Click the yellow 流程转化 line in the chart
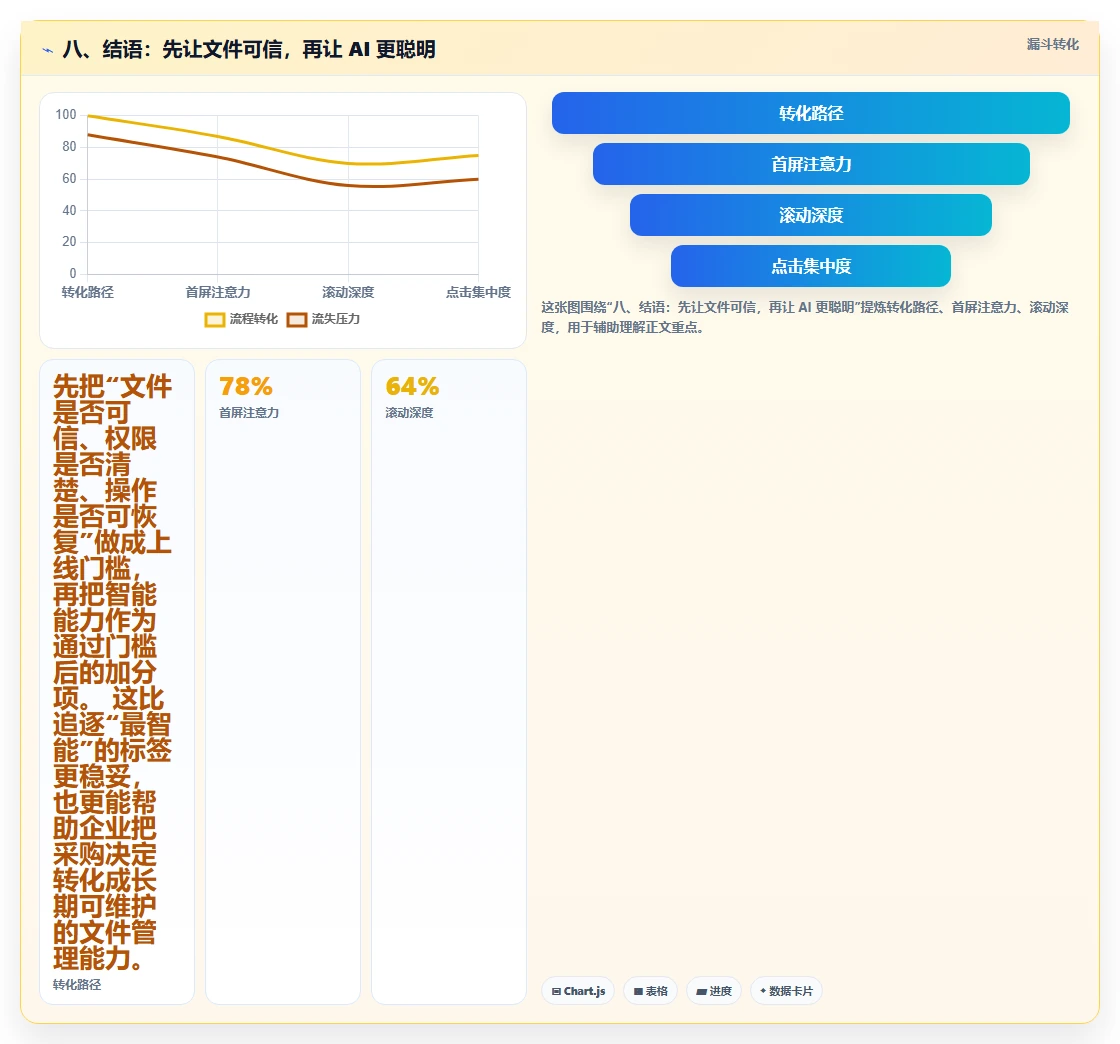 pos(283,149)
